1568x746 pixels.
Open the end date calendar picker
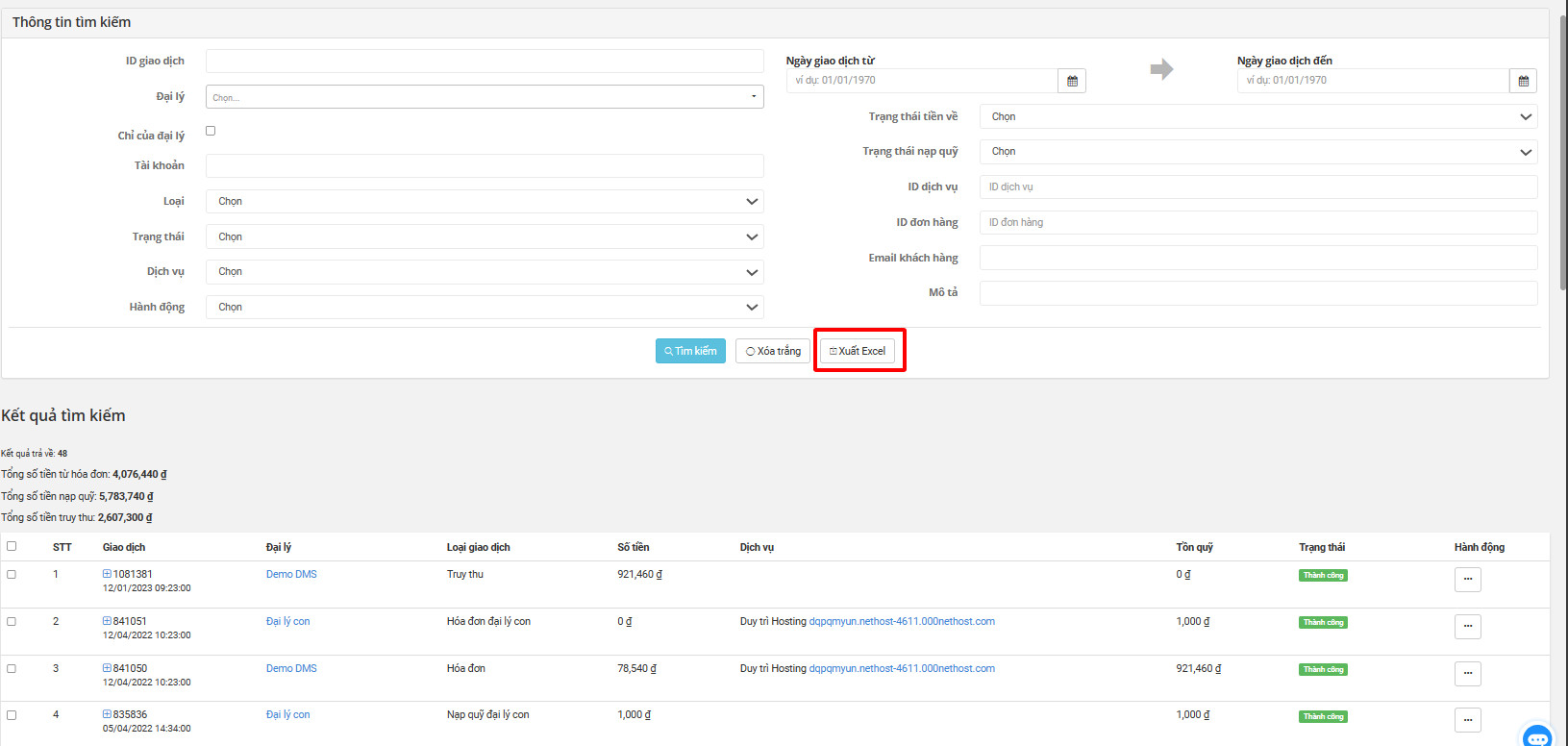1523,81
